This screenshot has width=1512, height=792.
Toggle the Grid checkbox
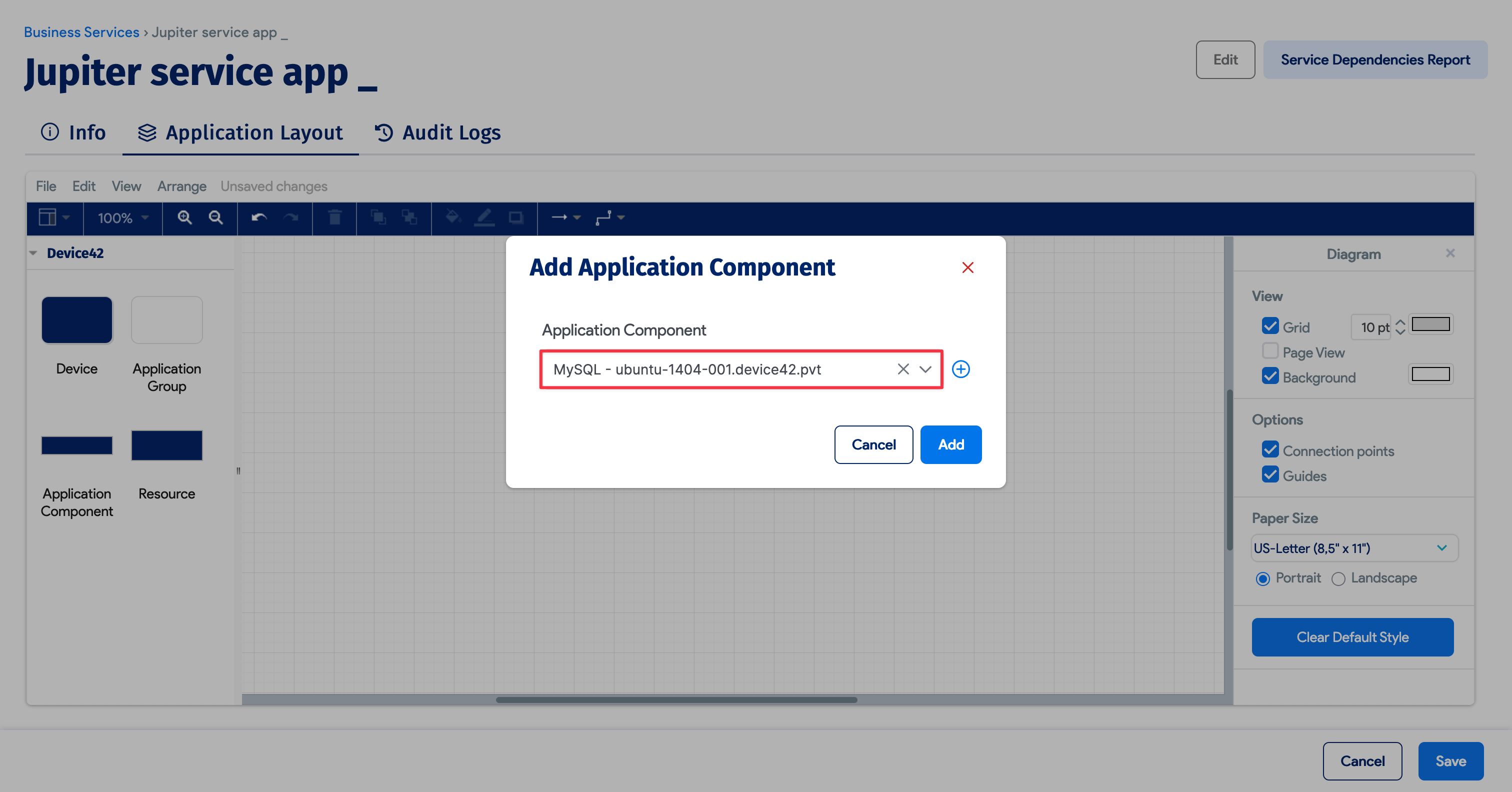point(1270,326)
